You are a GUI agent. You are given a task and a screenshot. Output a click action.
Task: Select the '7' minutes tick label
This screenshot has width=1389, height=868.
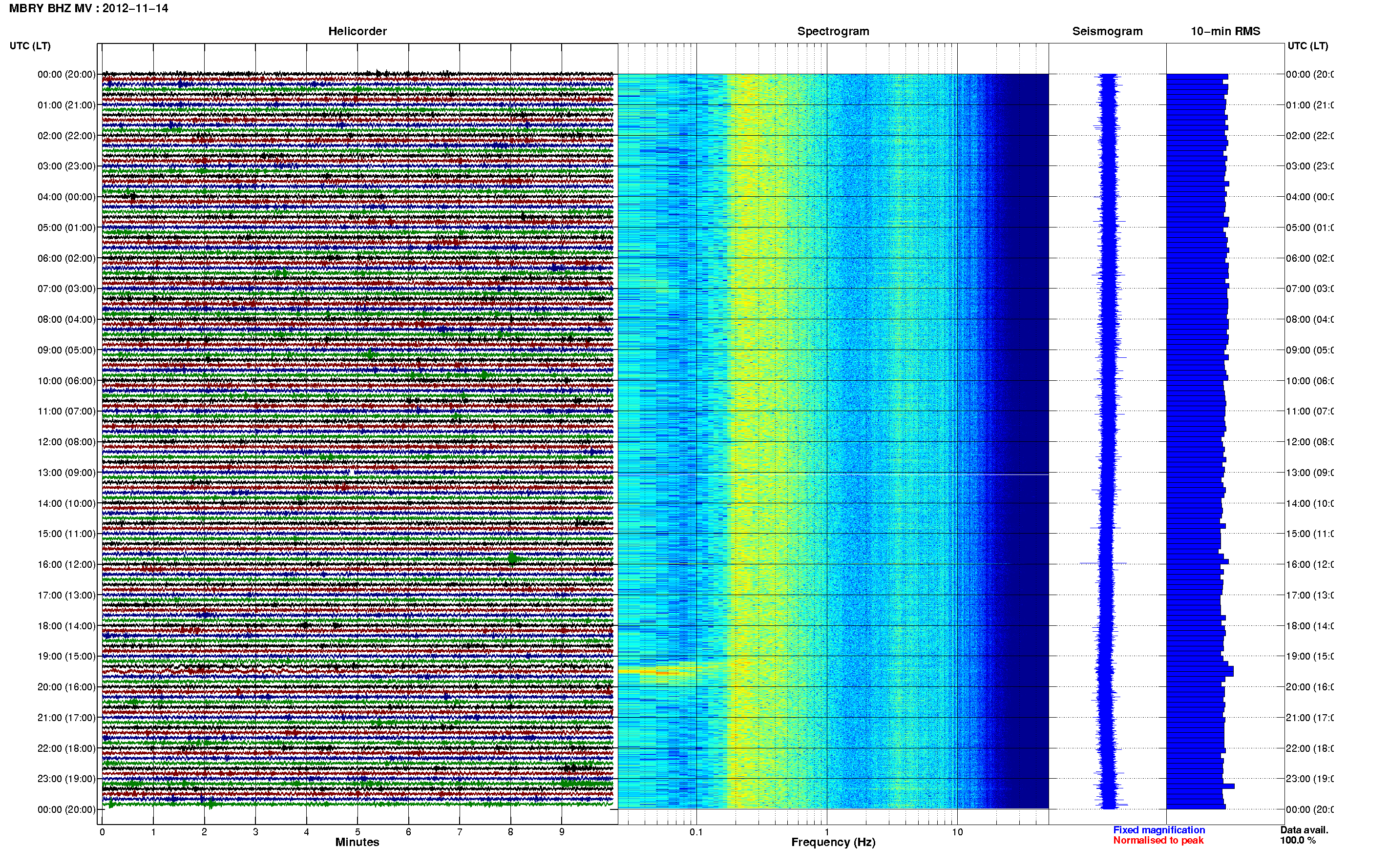[x=460, y=832]
